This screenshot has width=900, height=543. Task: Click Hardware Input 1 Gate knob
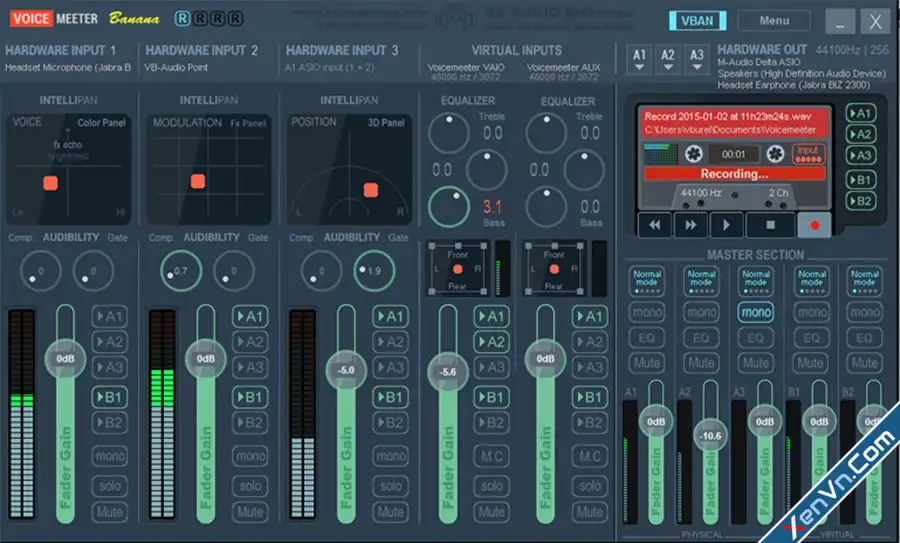[x=93, y=271]
